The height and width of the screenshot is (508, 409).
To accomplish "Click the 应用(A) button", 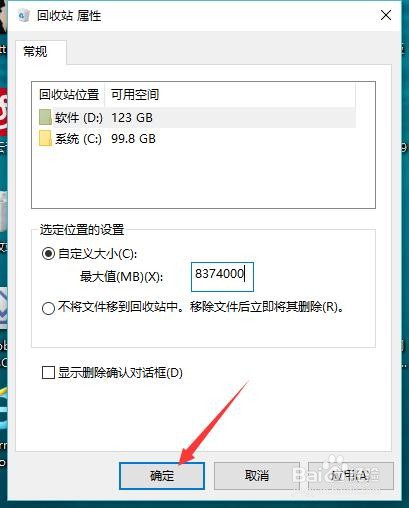I will [351, 476].
